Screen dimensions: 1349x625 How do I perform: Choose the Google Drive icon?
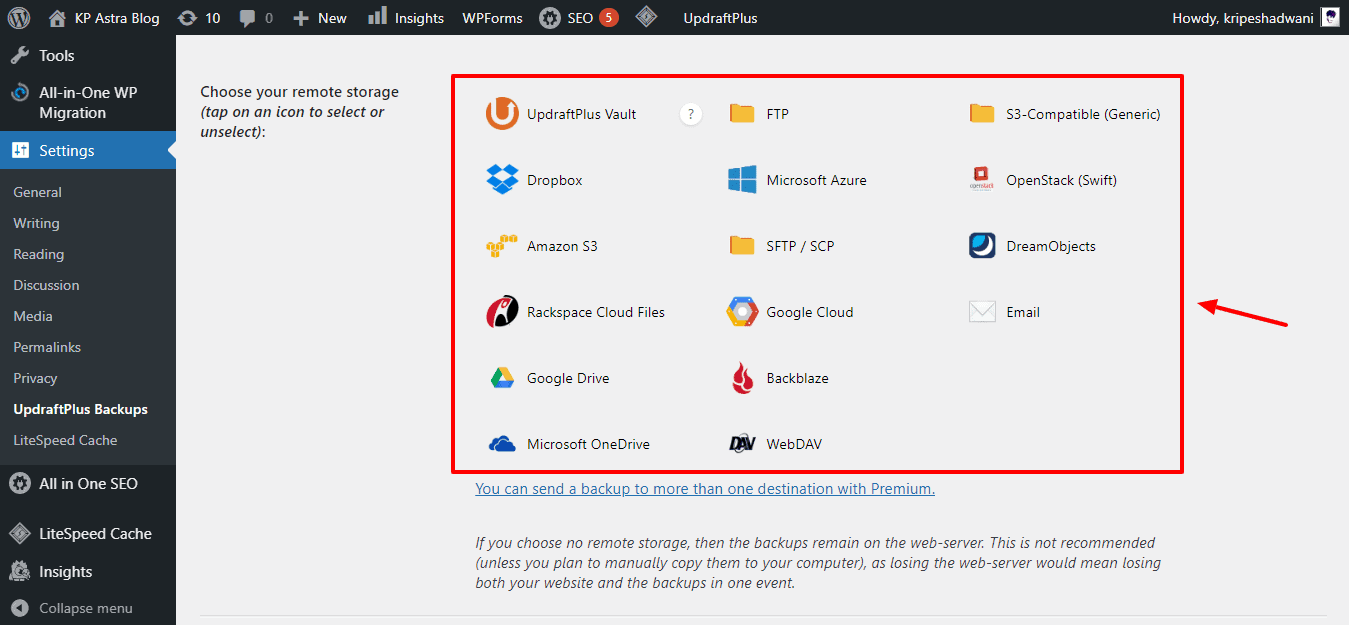(x=502, y=378)
